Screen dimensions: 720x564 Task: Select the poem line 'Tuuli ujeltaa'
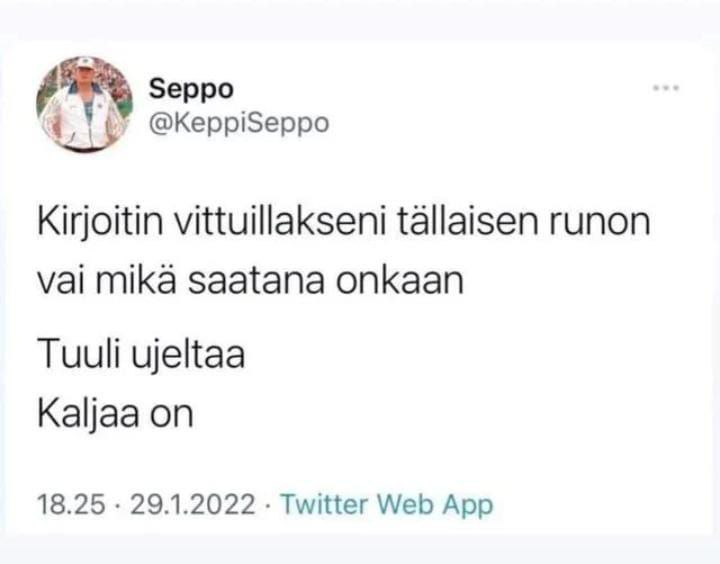click(141, 354)
